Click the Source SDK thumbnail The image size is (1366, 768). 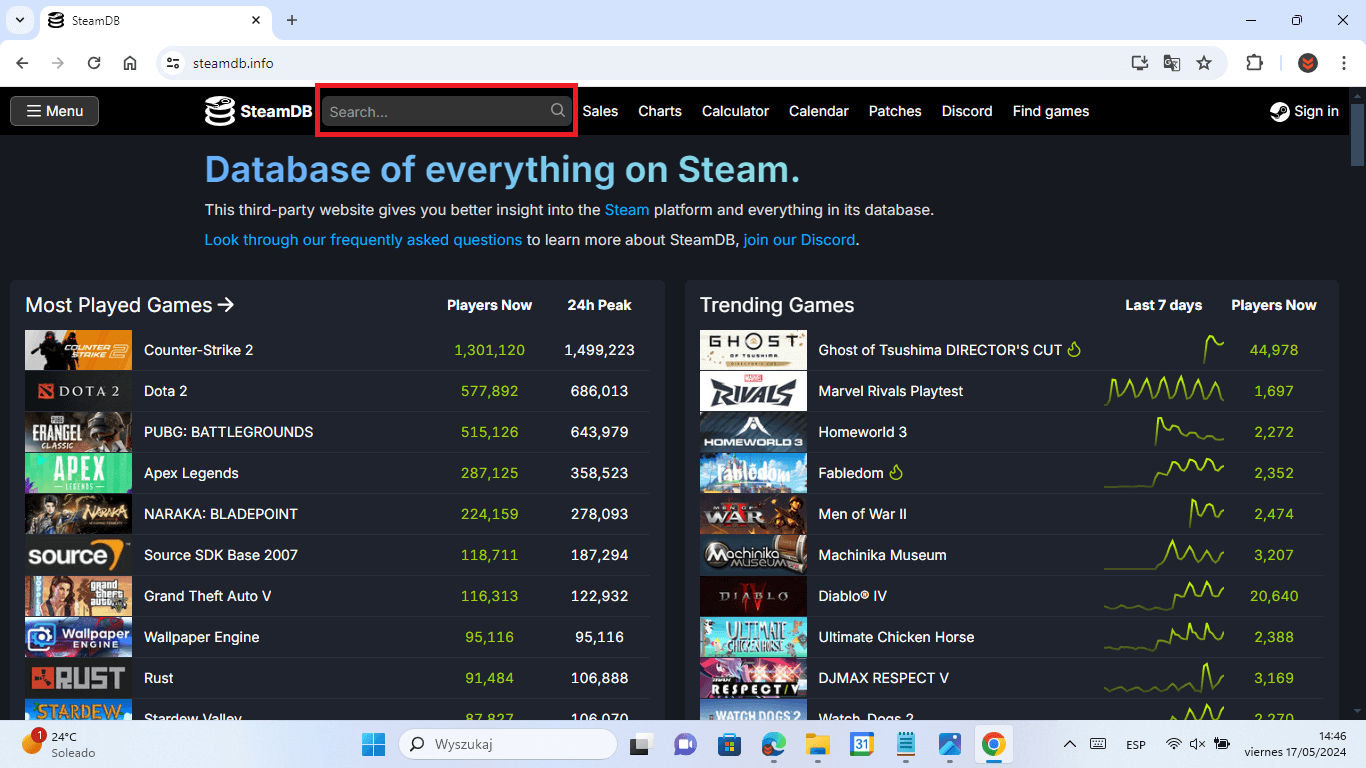[x=78, y=555]
